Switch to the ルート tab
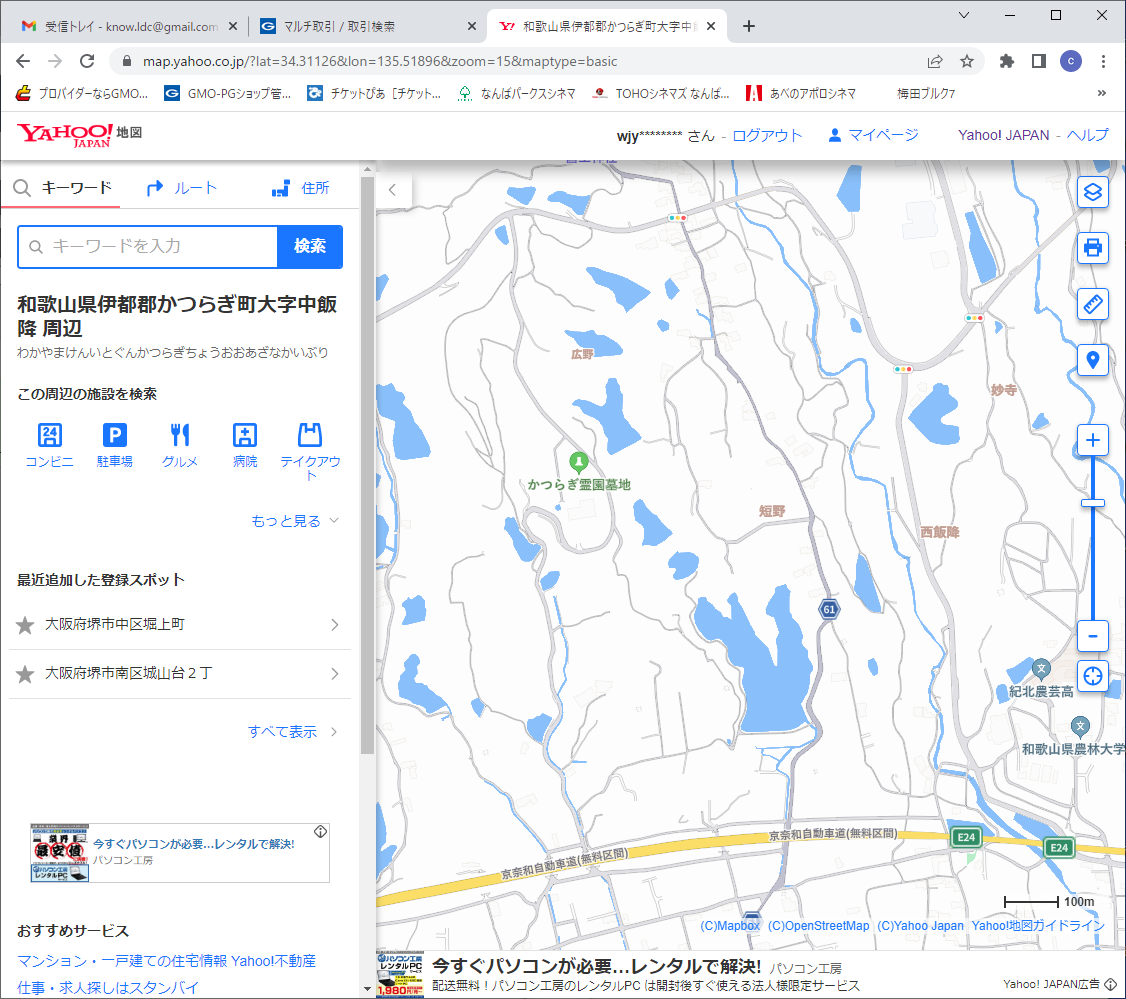This screenshot has height=999, width=1126. [x=181, y=188]
